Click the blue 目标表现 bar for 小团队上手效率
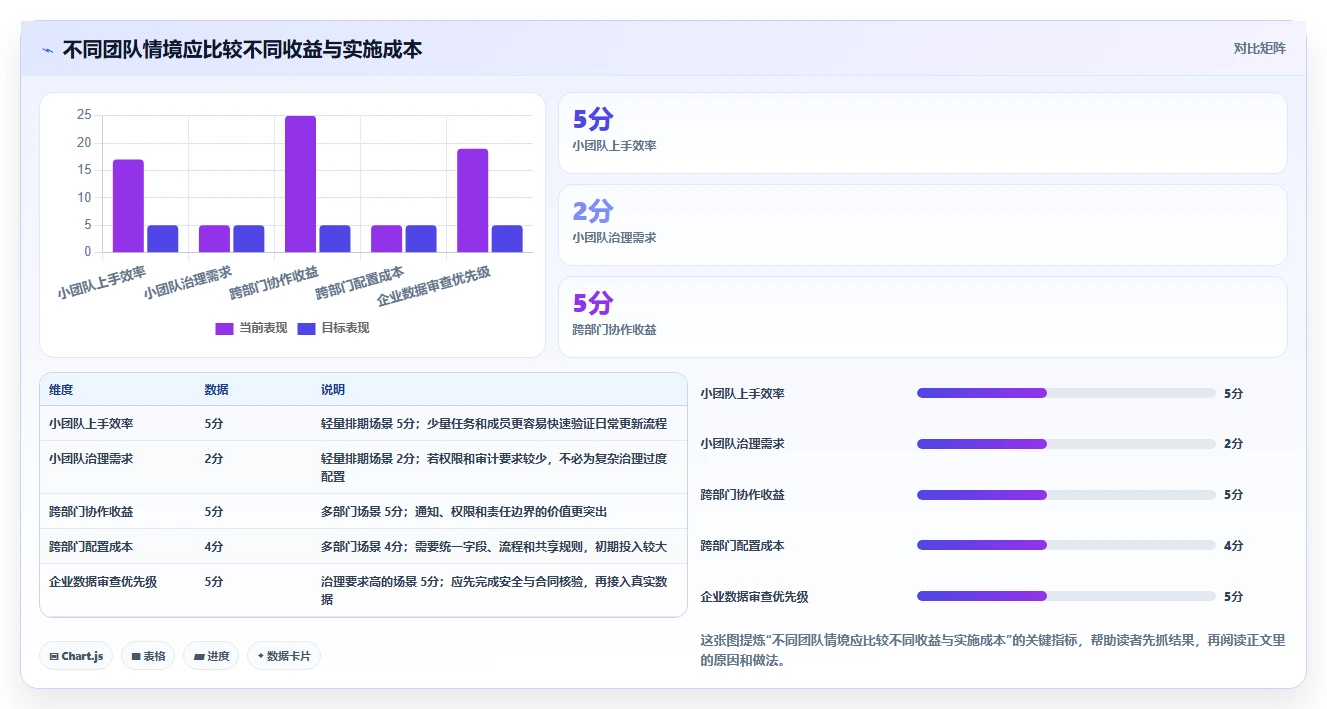 click(x=163, y=239)
